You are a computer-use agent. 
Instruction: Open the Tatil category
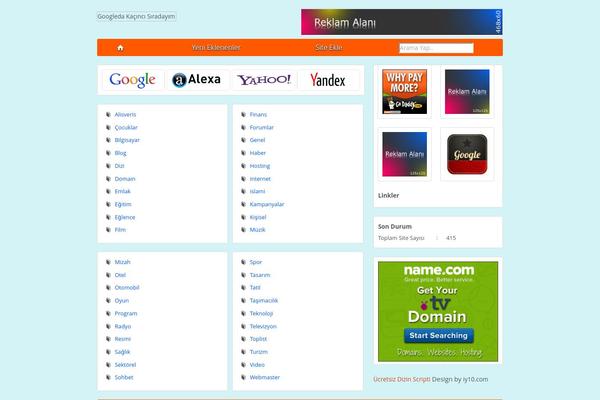click(x=255, y=287)
